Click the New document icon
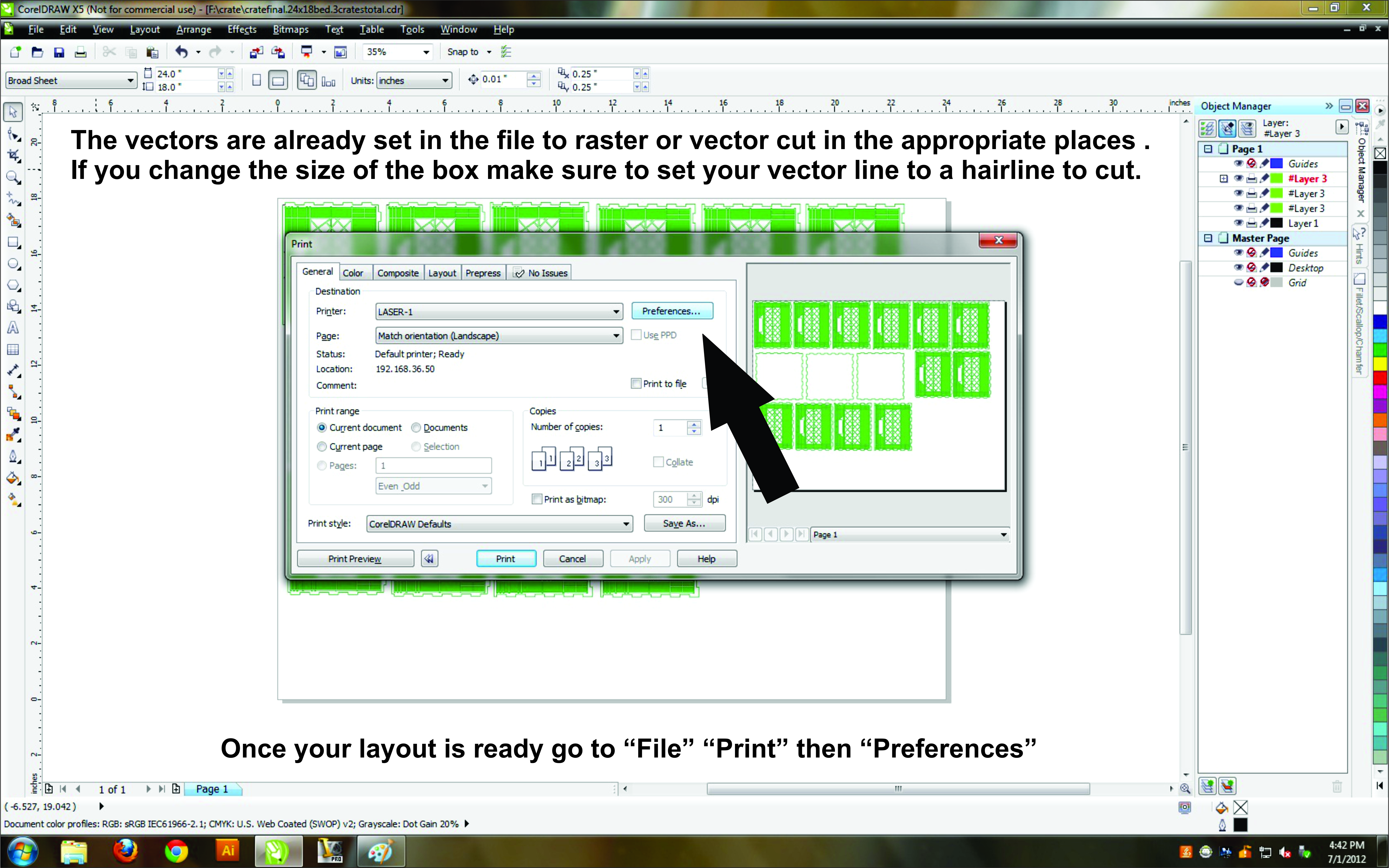 (16, 52)
